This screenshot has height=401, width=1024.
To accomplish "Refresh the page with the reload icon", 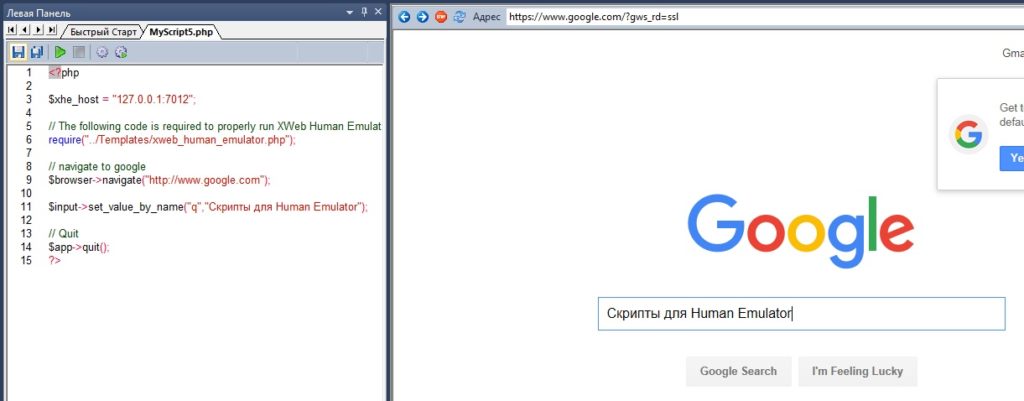I will click(x=460, y=17).
